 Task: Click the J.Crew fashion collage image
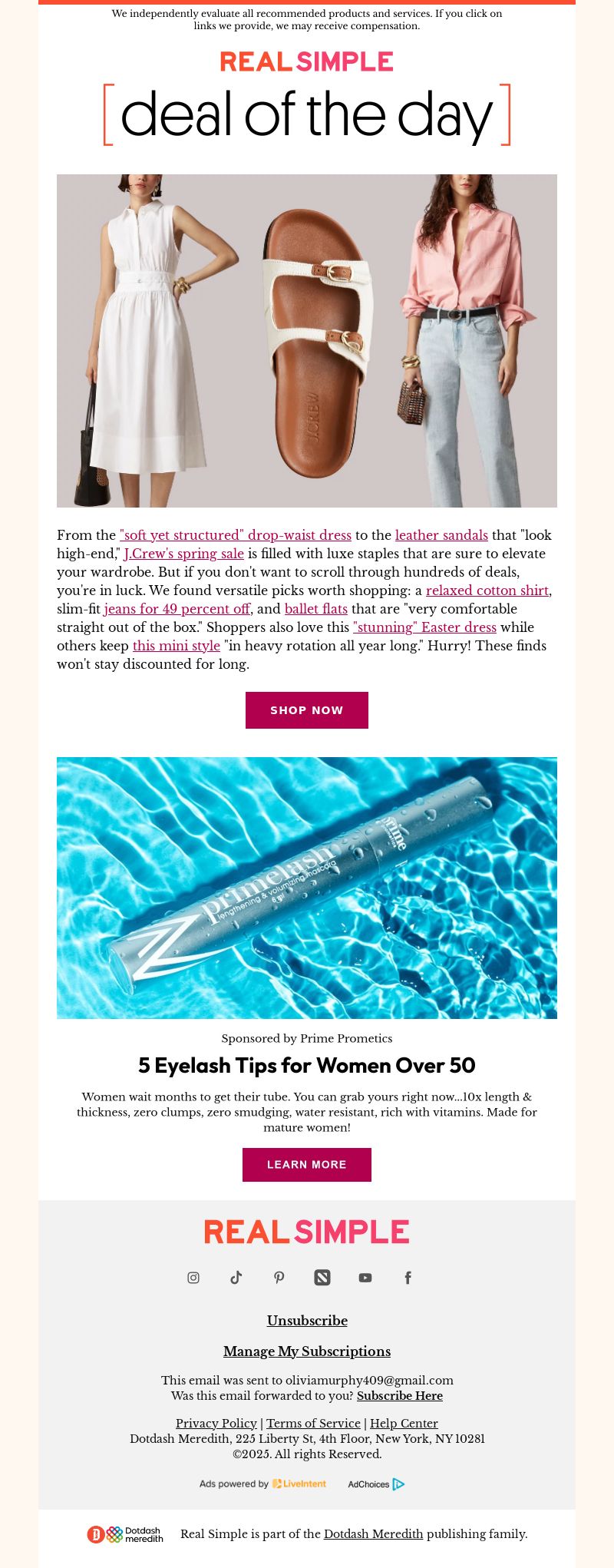[307, 341]
